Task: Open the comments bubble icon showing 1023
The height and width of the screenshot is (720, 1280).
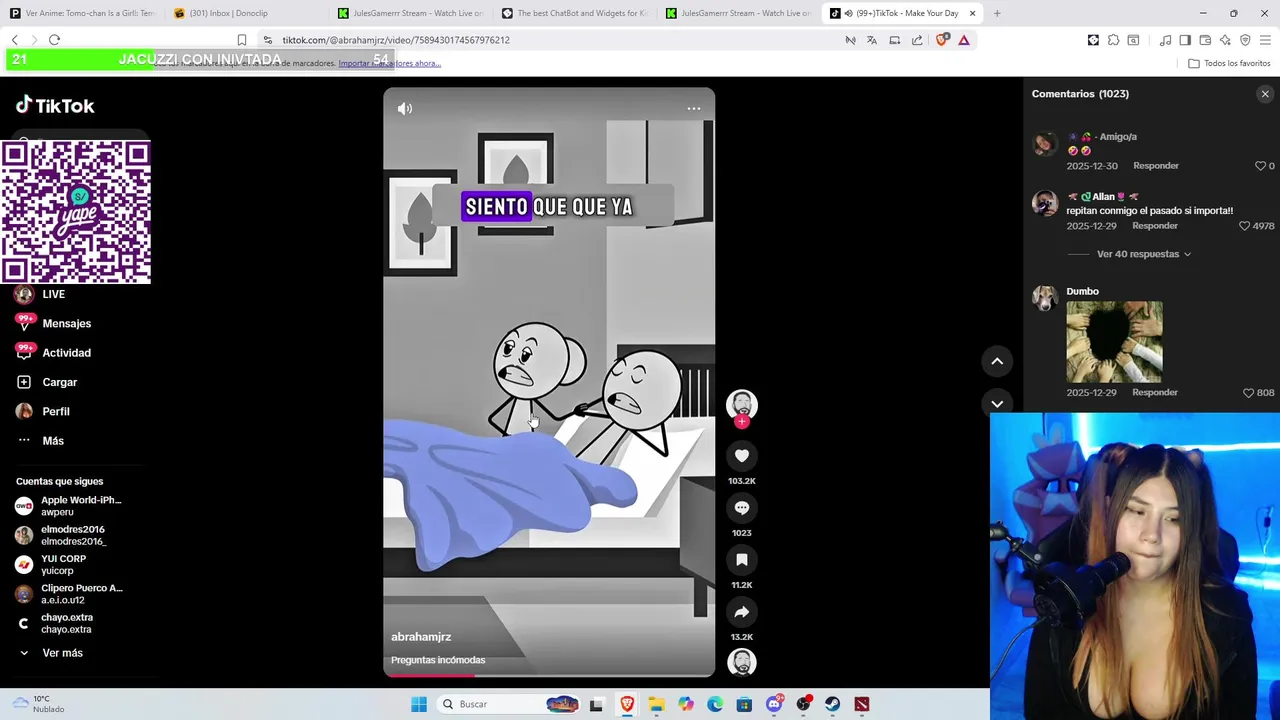Action: [742, 508]
